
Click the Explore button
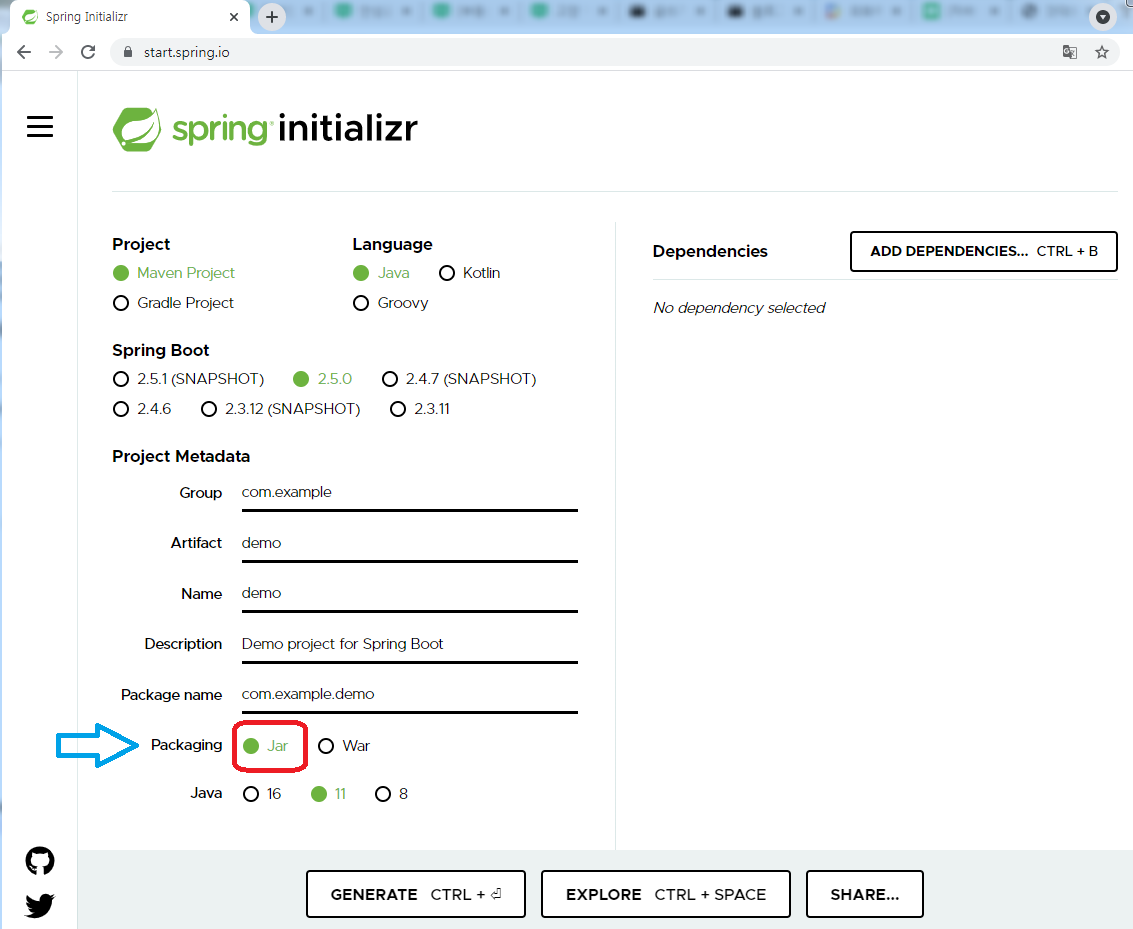[665, 894]
